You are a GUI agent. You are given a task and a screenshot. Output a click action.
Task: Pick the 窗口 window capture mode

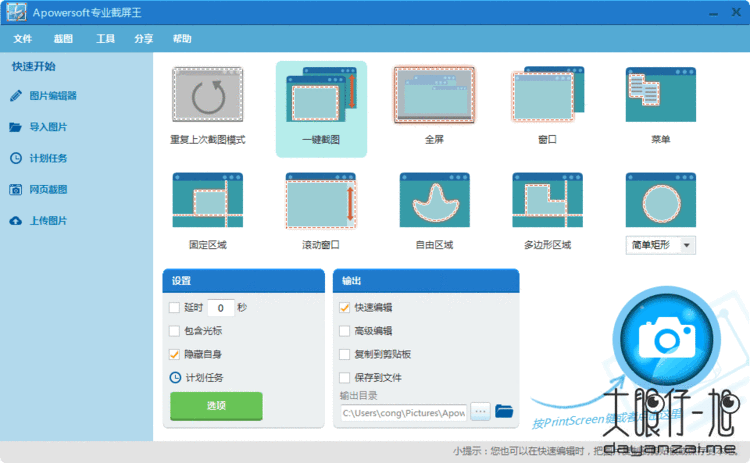pyautogui.click(x=548, y=94)
